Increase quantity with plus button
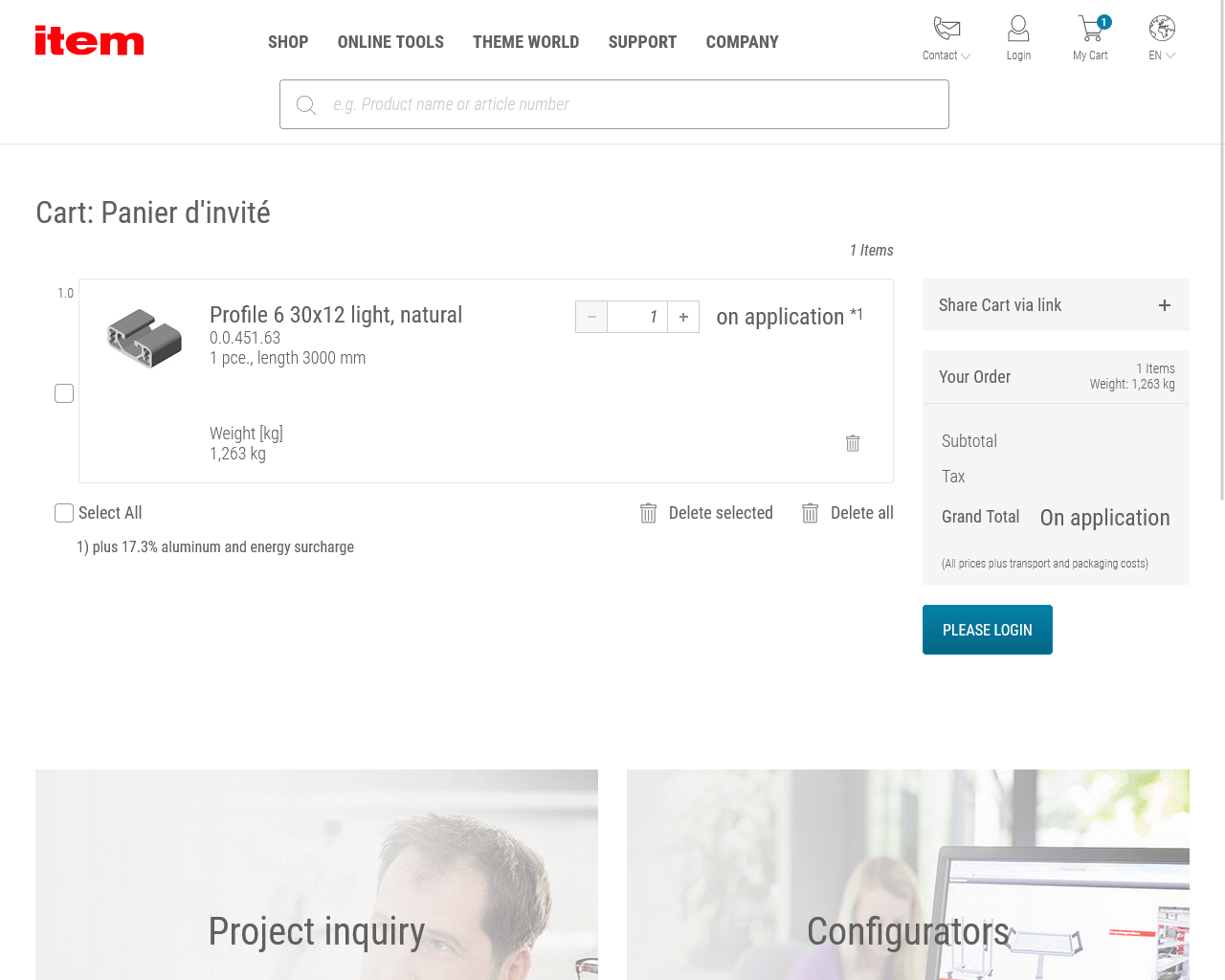This screenshot has width=1225, height=980. (x=683, y=317)
